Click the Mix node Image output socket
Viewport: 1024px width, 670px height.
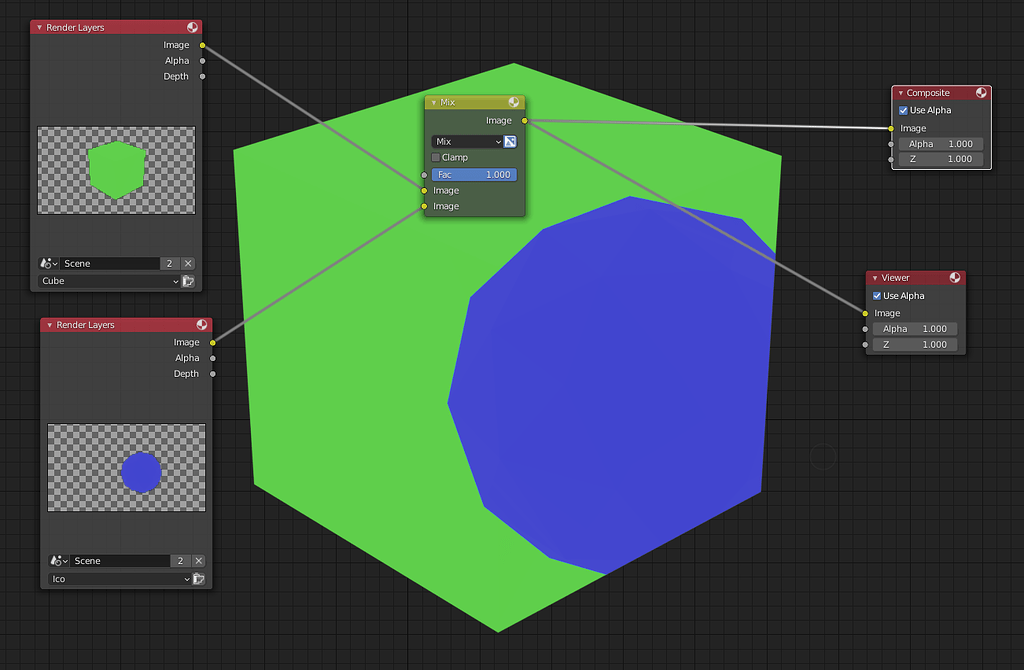coord(524,121)
